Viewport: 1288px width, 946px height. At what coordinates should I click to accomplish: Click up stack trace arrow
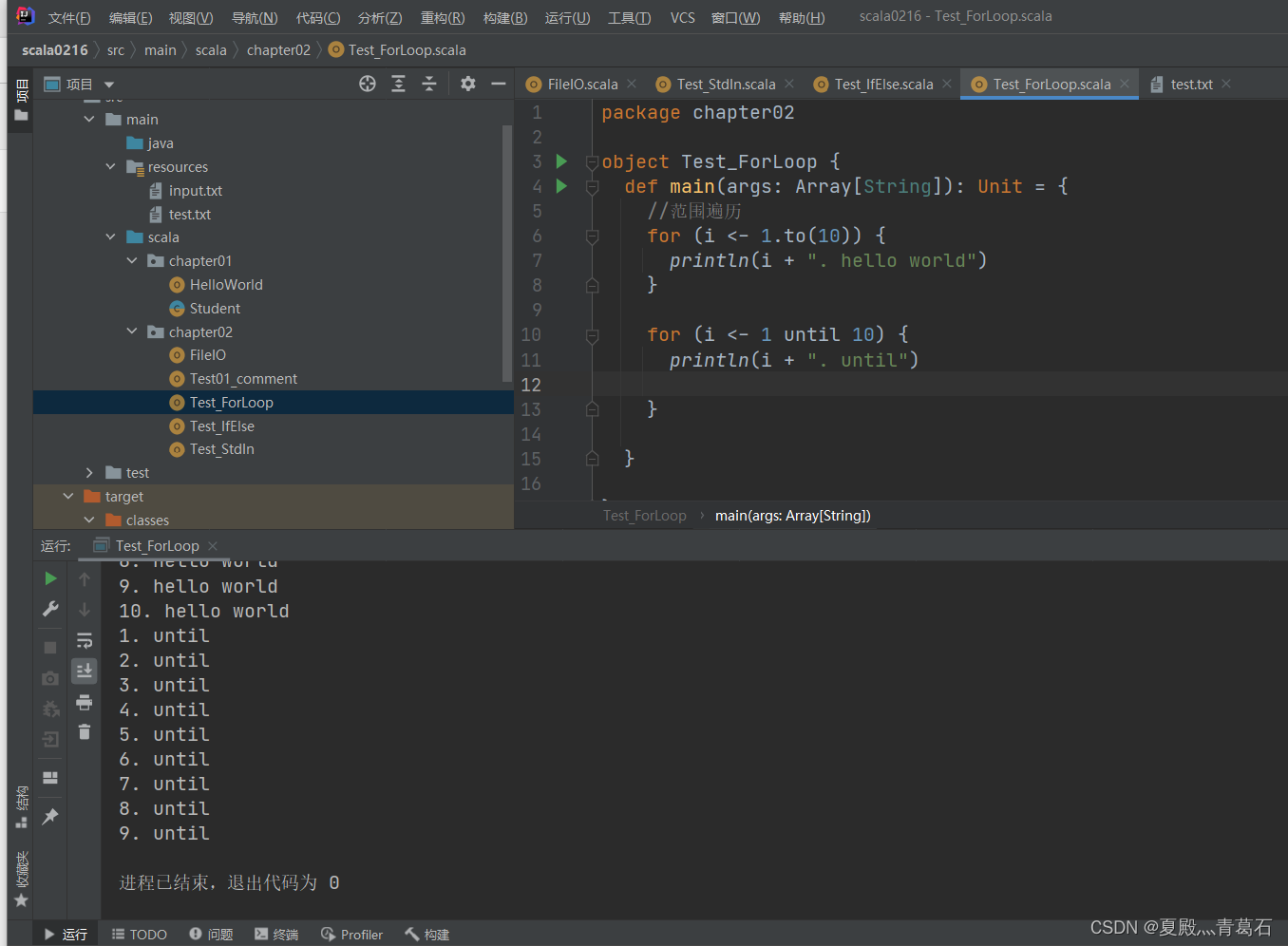click(85, 578)
